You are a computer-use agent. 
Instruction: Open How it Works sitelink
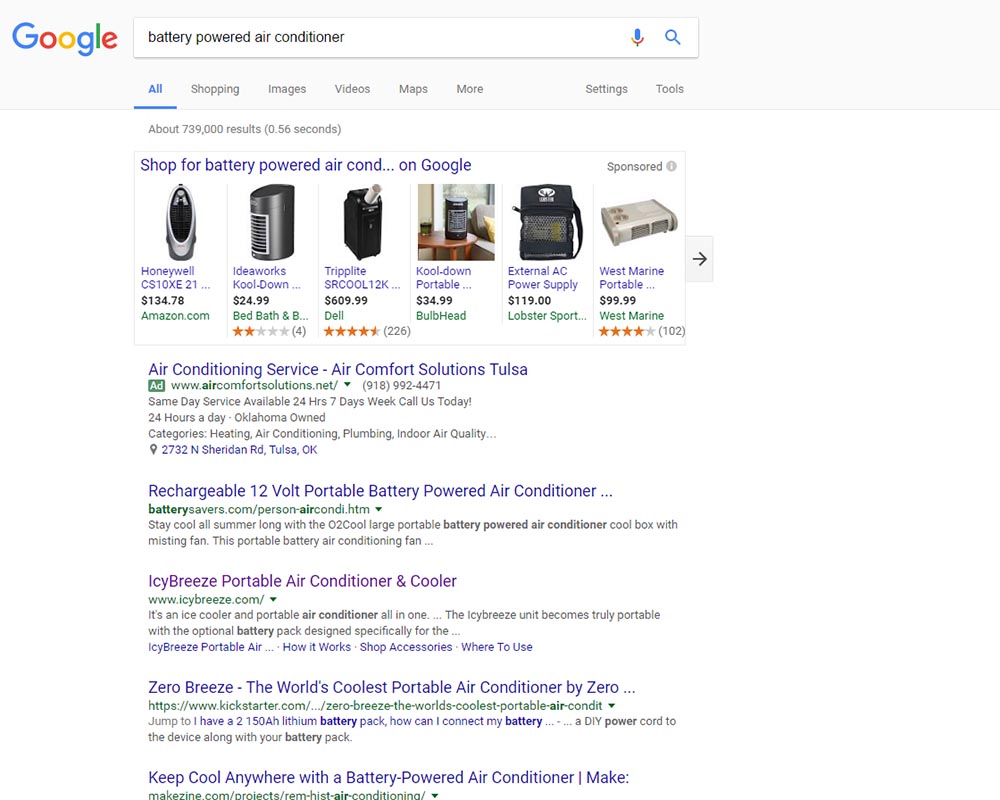(x=317, y=647)
